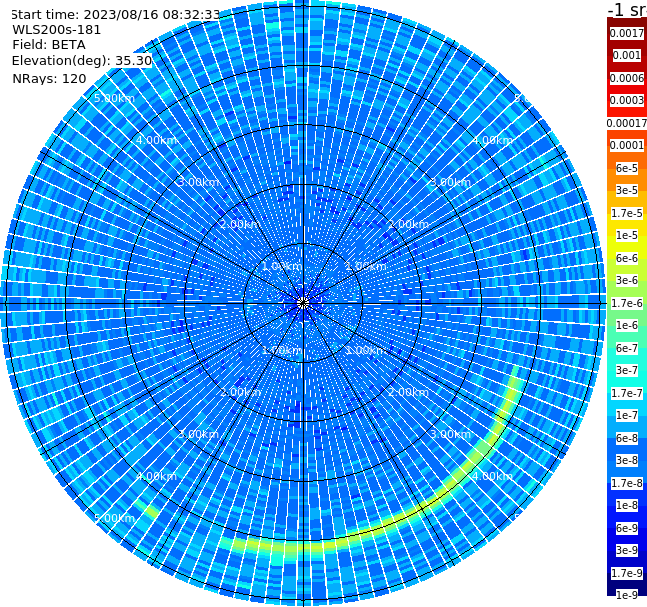The image size is (647, 607).
Task: Click the "Start time: 2023/08/16 08:32:33" text
Action: (x=116, y=14)
